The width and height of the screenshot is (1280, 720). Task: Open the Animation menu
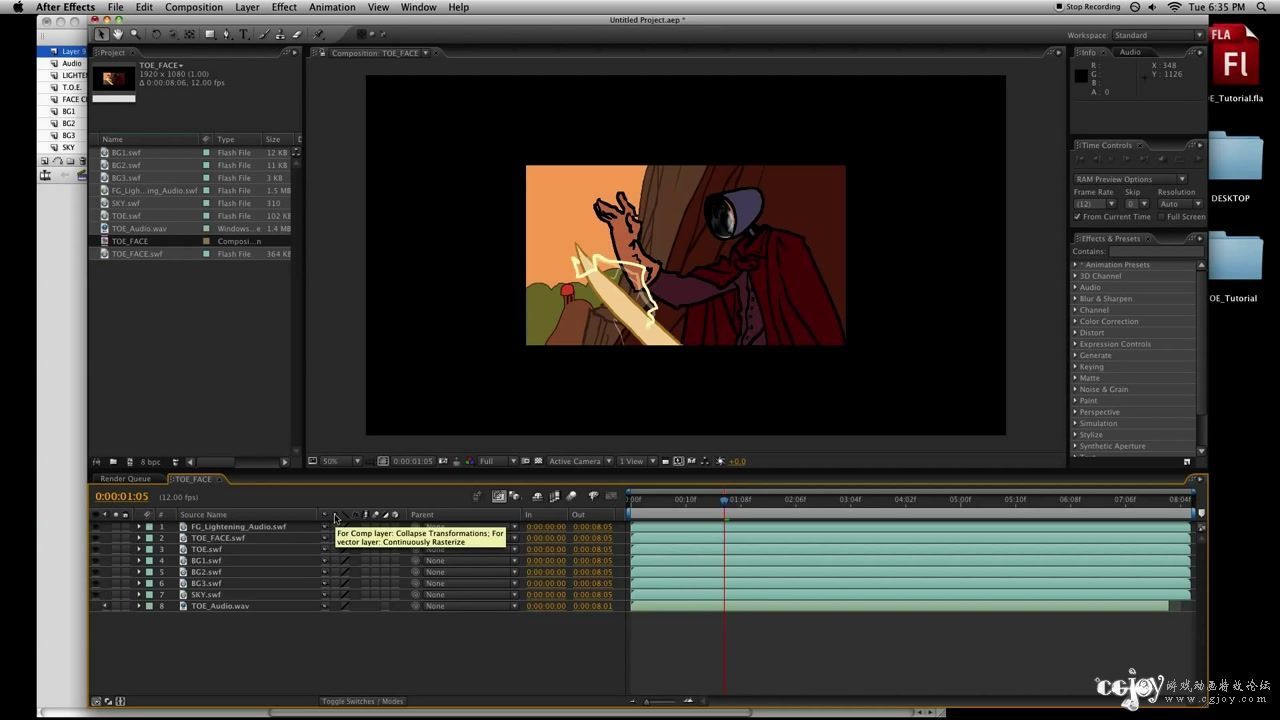point(332,7)
